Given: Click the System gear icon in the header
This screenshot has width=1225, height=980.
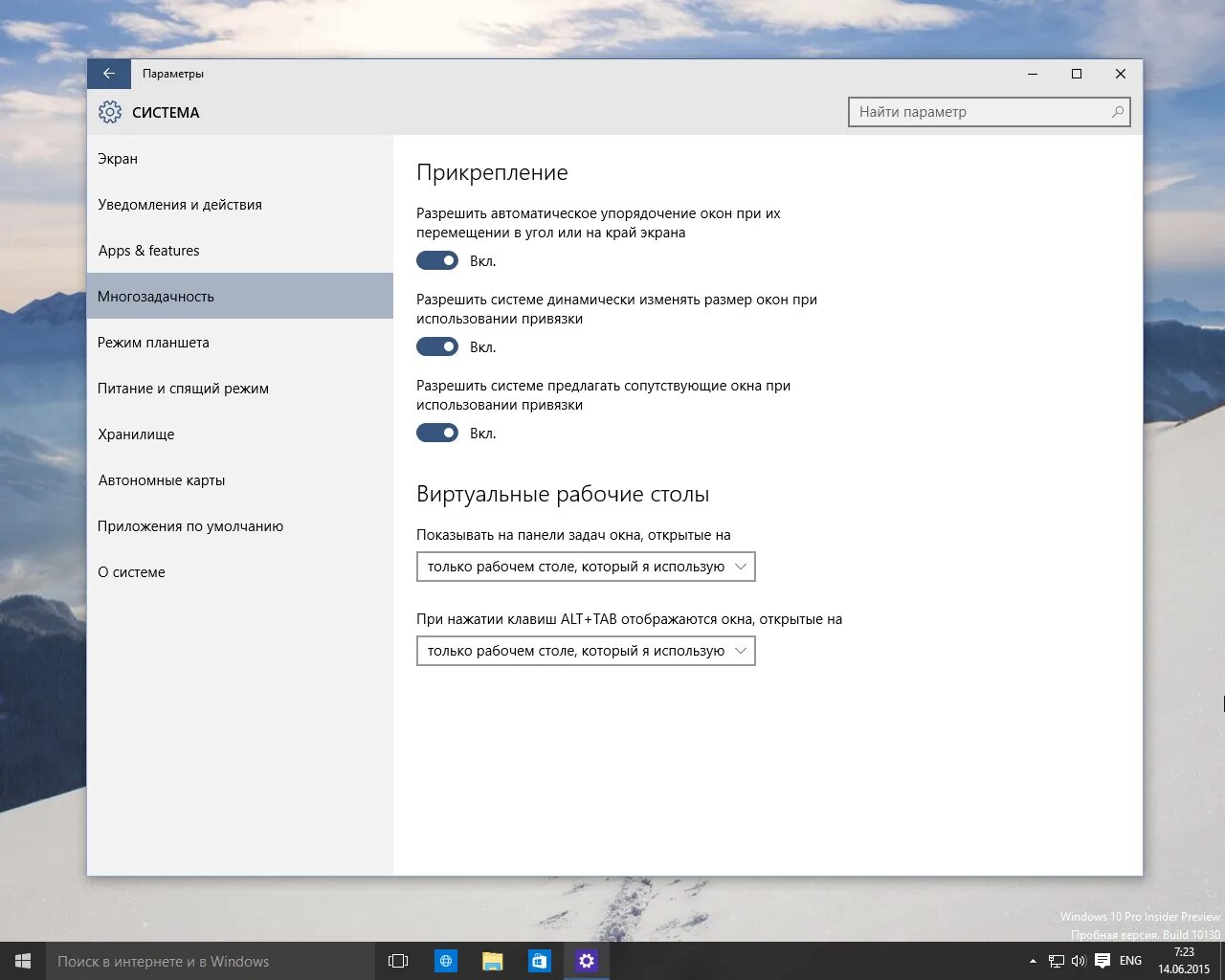Looking at the screenshot, I should [x=110, y=112].
